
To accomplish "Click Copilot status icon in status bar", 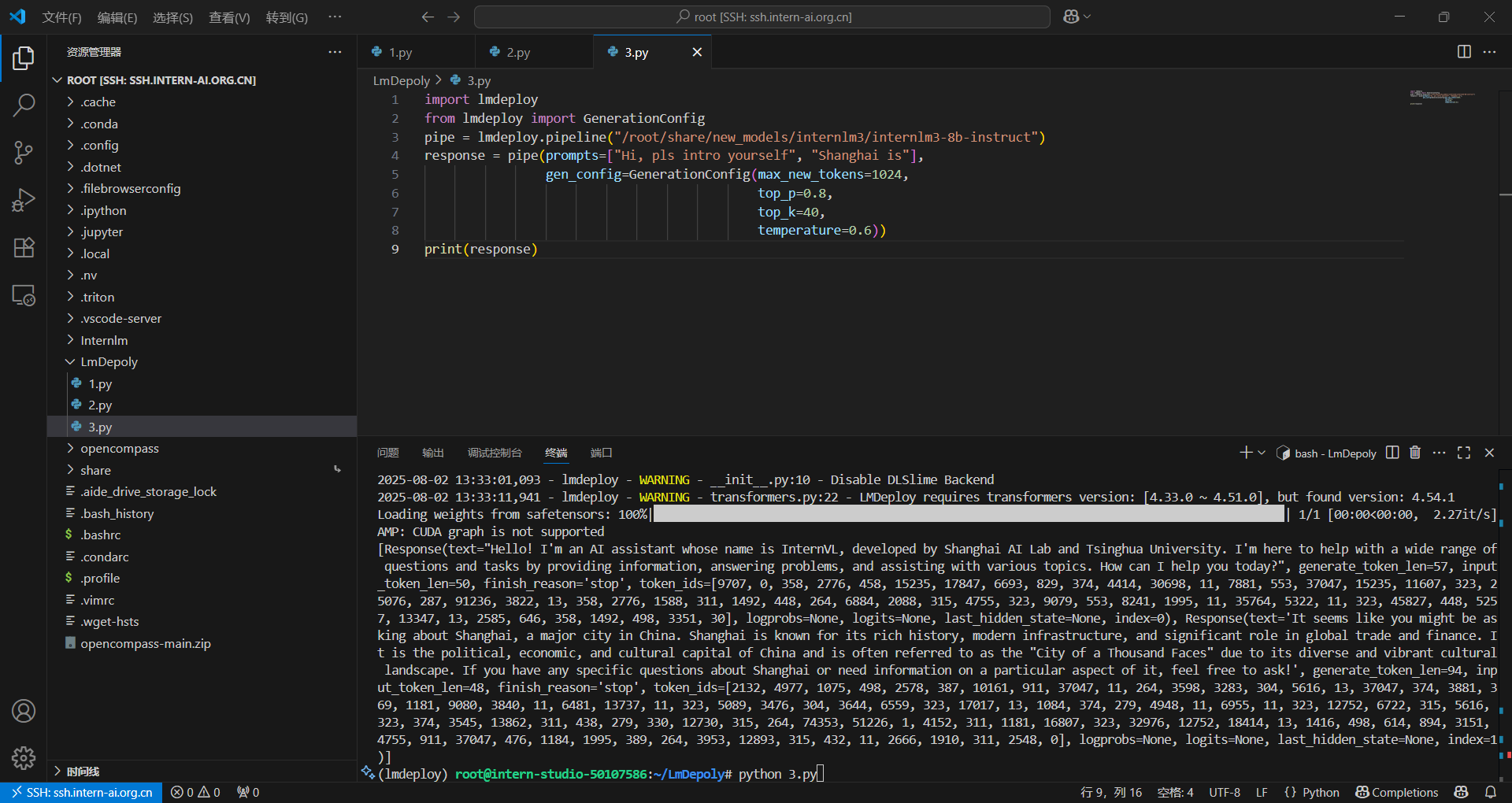I will pyautogui.click(x=1462, y=792).
